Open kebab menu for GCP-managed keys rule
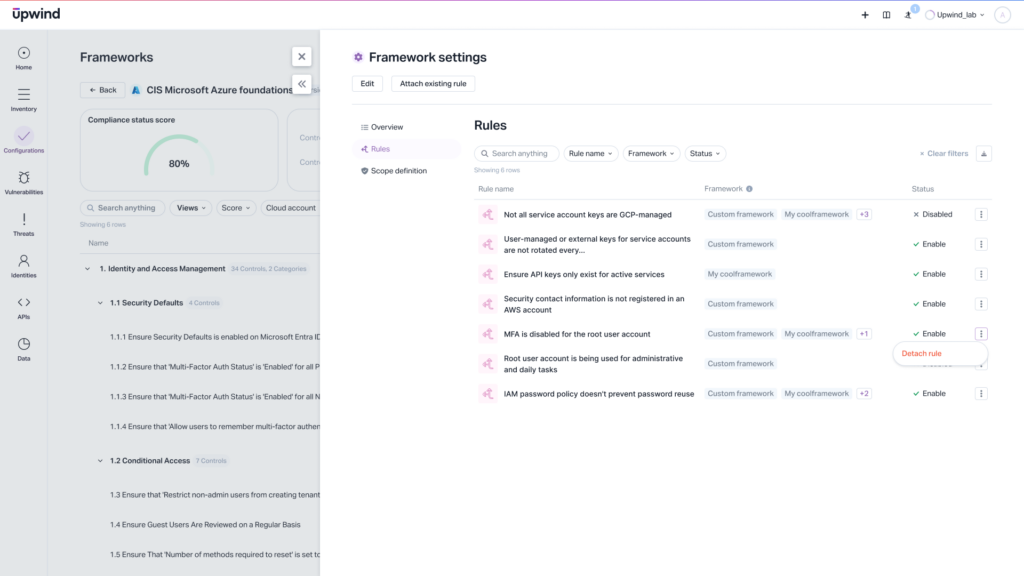Image resolution: width=1024 pixels, height=576 pixels. (x=981, y=214)
